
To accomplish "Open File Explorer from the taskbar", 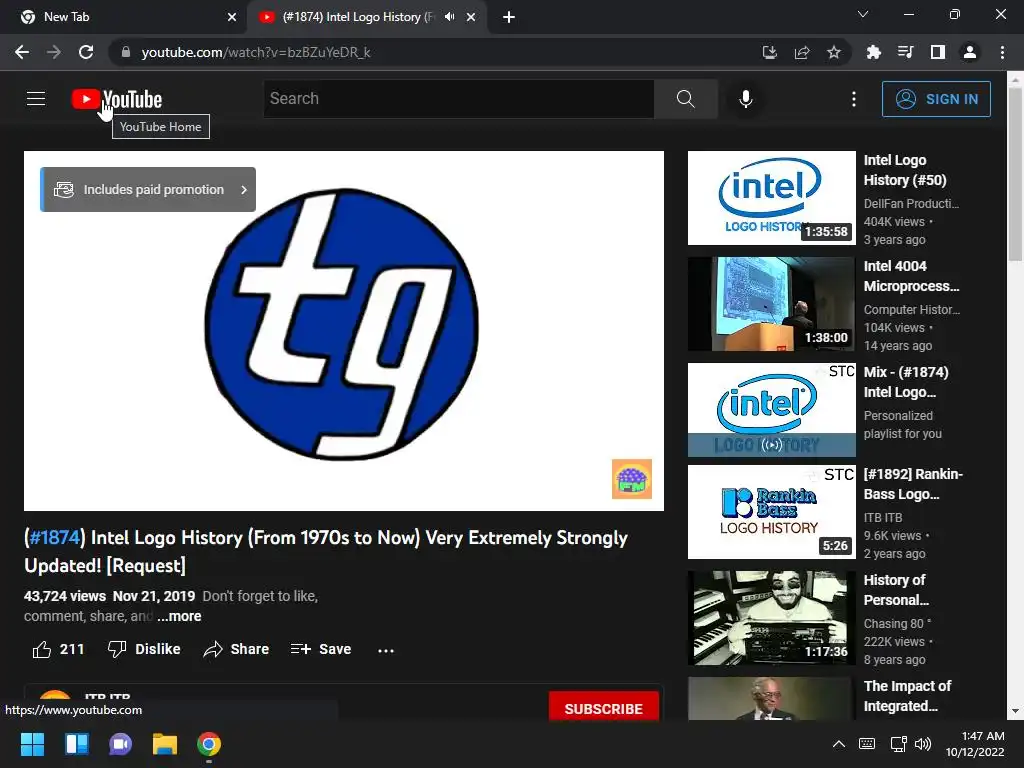I will [165, 744].
